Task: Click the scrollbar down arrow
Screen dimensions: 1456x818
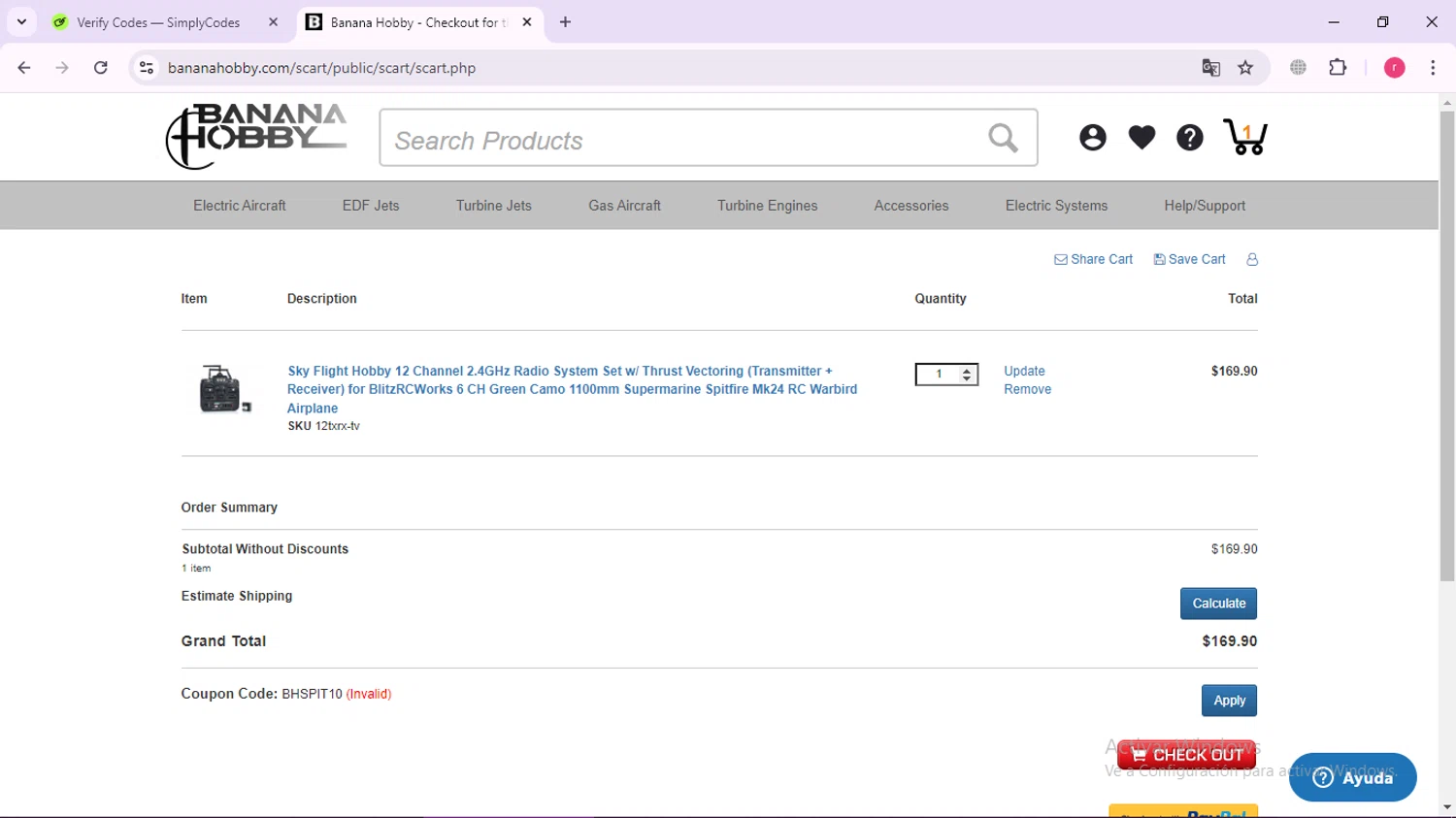Action: (1447, 807)
